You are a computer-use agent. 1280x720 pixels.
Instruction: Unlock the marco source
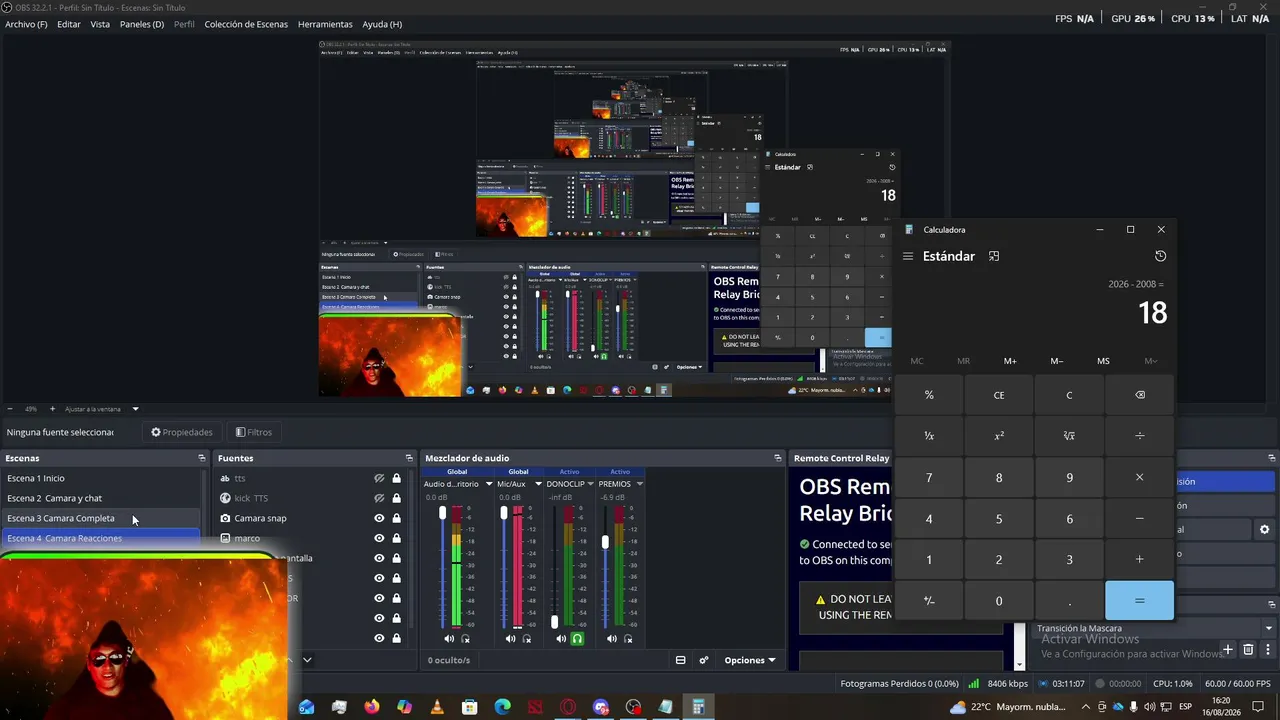click(397, 538)
